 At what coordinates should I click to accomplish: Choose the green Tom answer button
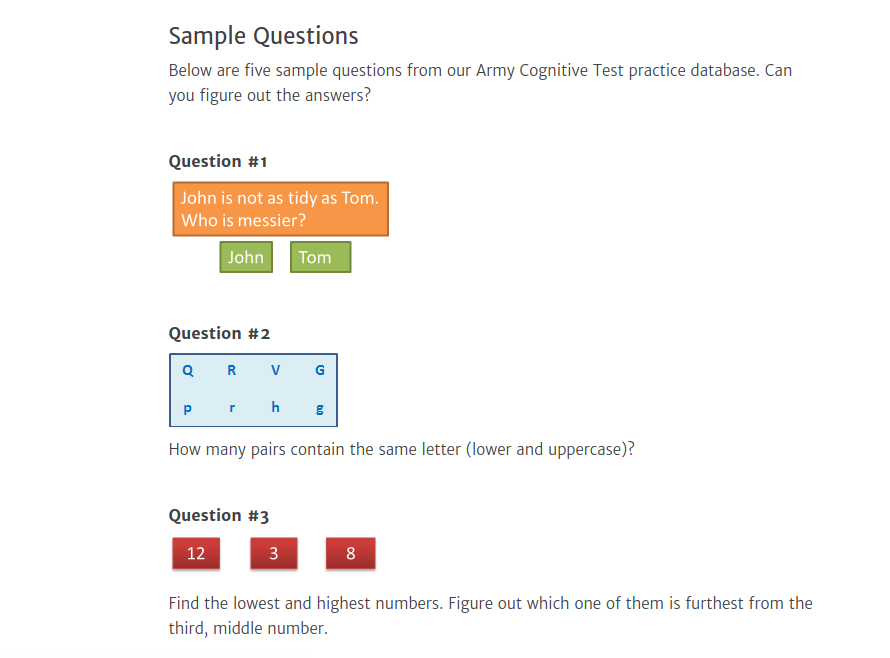tap(320, 257)
